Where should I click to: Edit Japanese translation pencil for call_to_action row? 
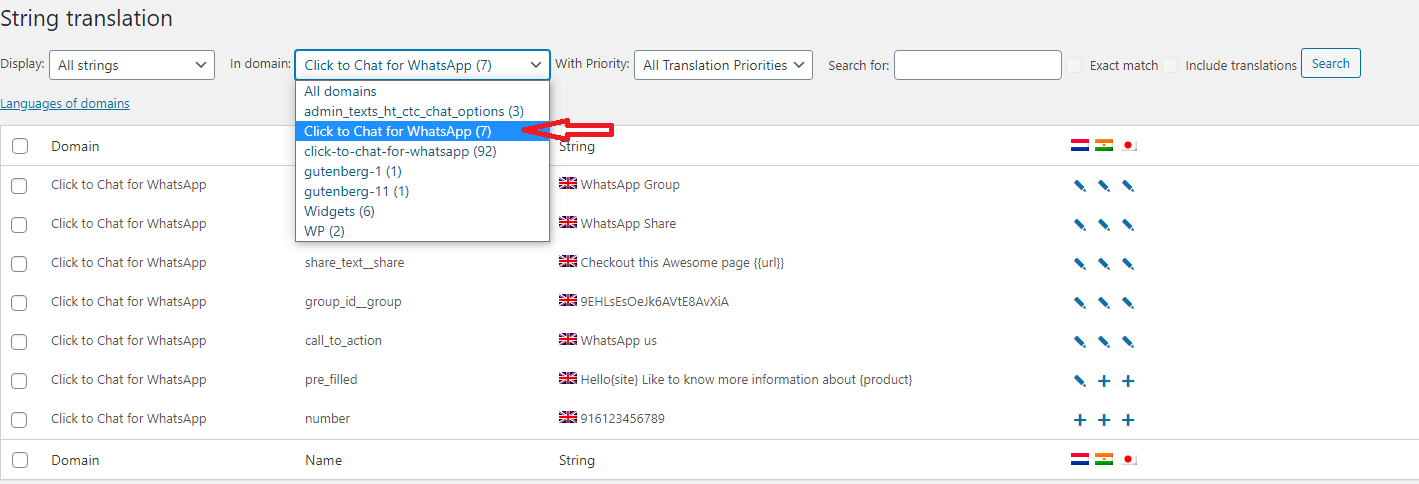(1128, 341)
